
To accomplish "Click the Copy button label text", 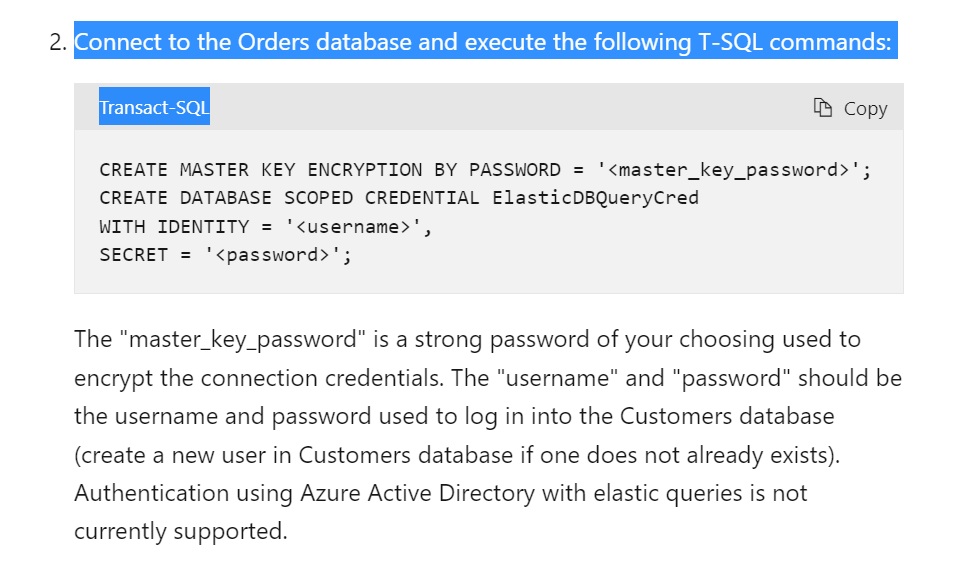I will point(865,108).
